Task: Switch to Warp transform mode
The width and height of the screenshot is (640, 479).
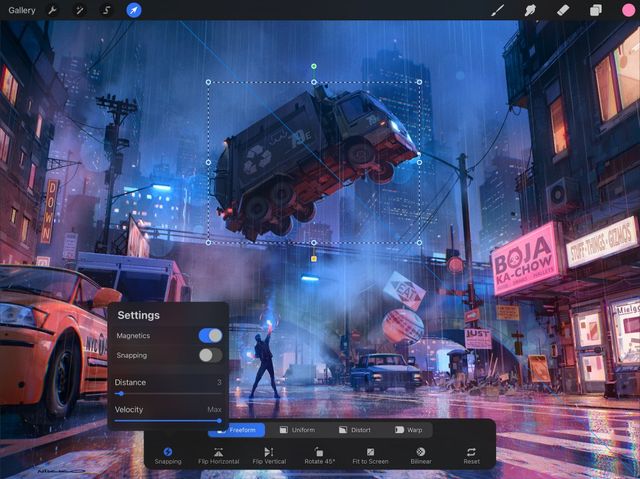Action: (408, 430)
